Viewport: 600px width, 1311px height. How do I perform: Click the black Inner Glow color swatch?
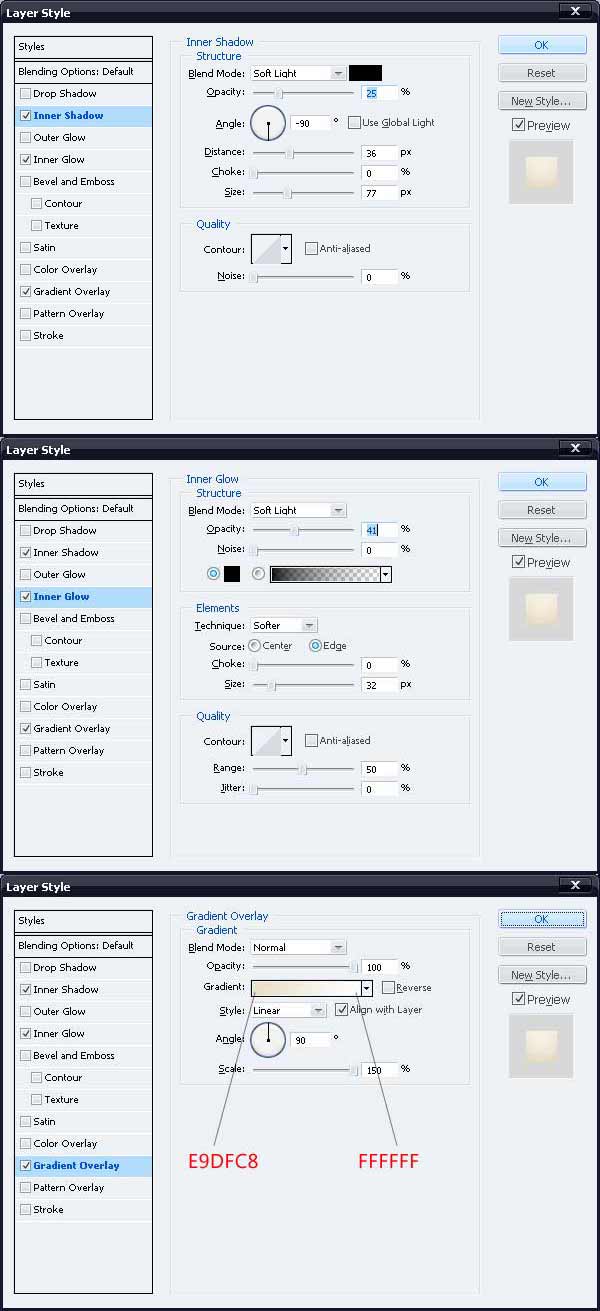(x=232, y=574)
